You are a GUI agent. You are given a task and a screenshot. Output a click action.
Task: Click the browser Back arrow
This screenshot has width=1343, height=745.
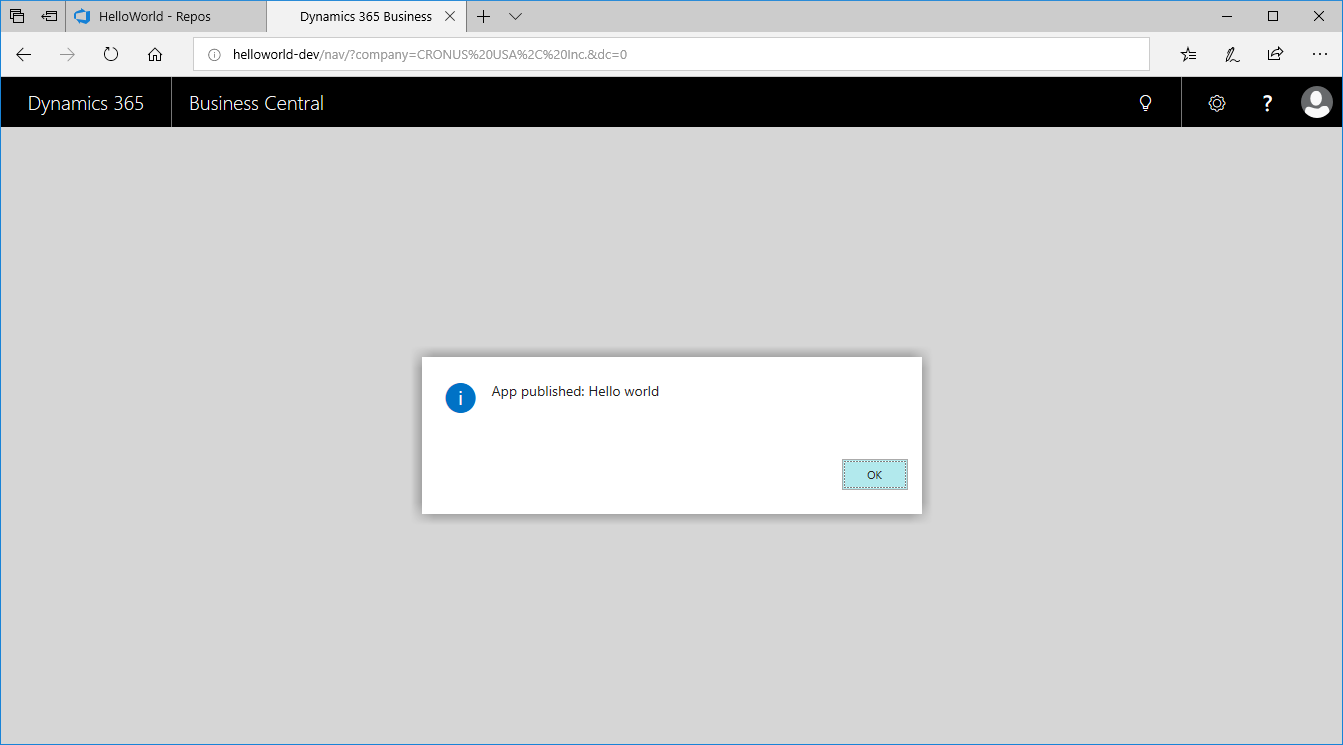(x=24, y=55)
